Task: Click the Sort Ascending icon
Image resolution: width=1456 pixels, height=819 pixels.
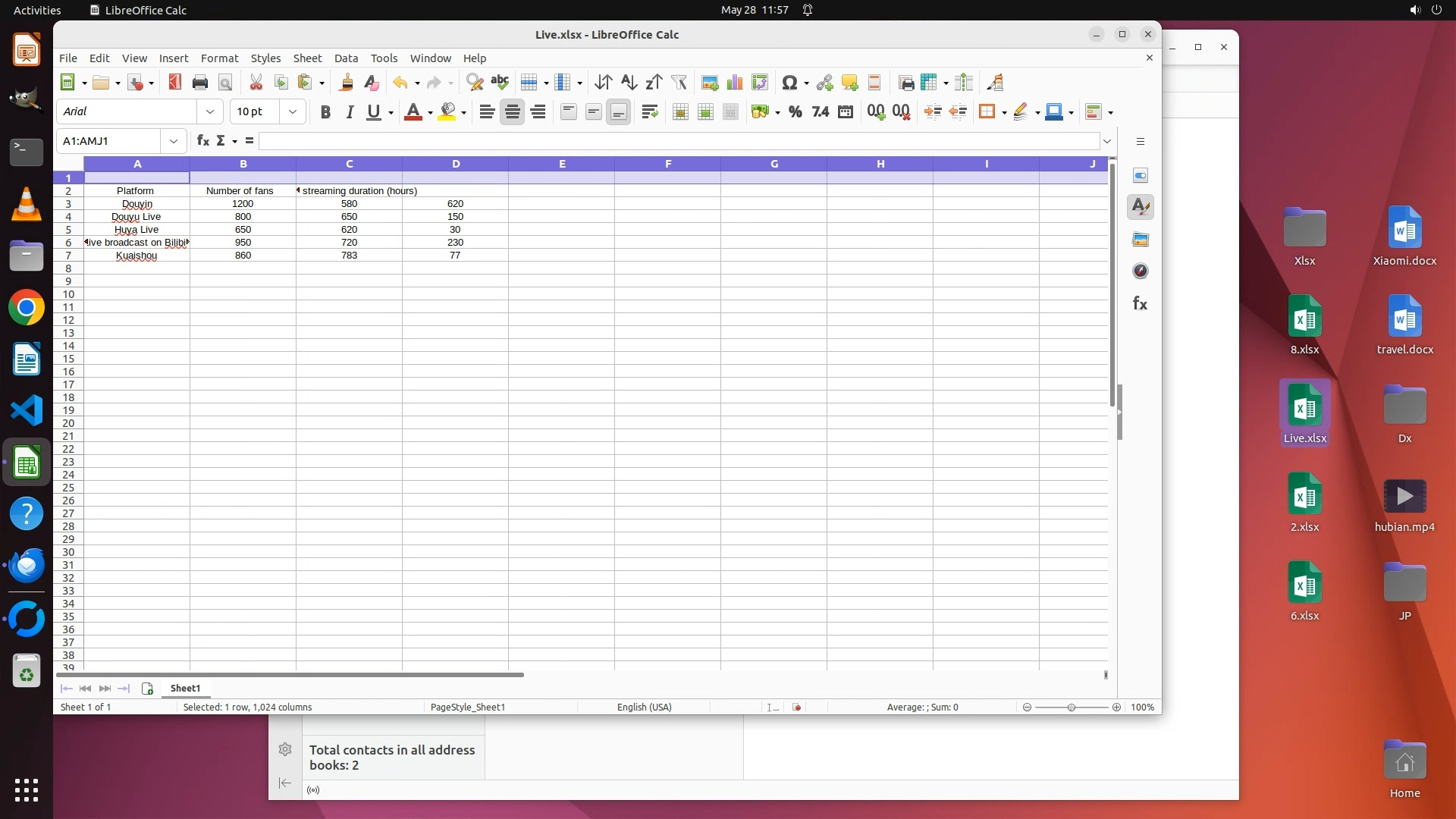Action: 629,83
